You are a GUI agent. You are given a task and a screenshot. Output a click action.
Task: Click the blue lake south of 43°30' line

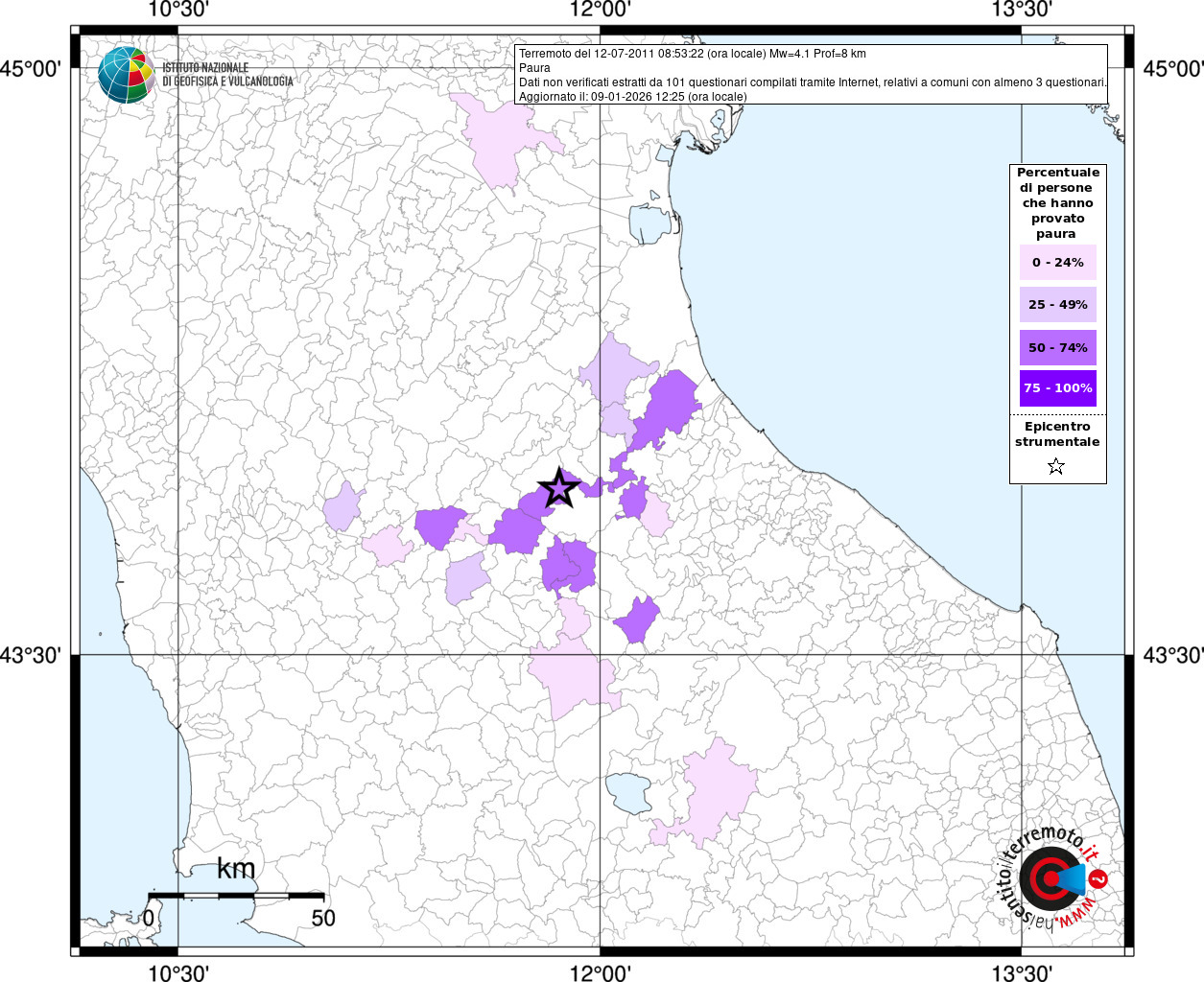coord(629,792)
